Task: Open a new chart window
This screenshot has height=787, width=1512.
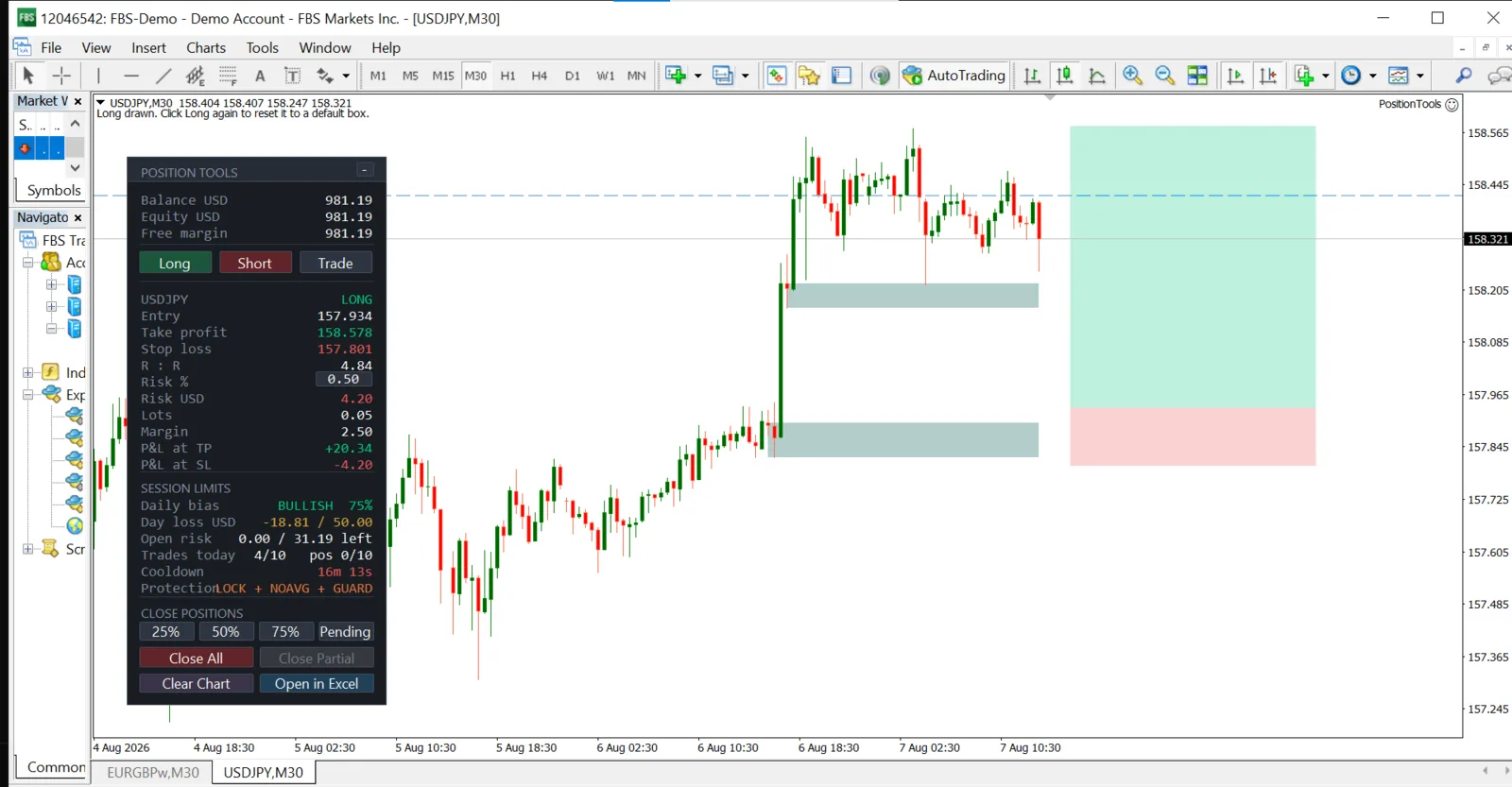Action: click(x=676, y=76)
